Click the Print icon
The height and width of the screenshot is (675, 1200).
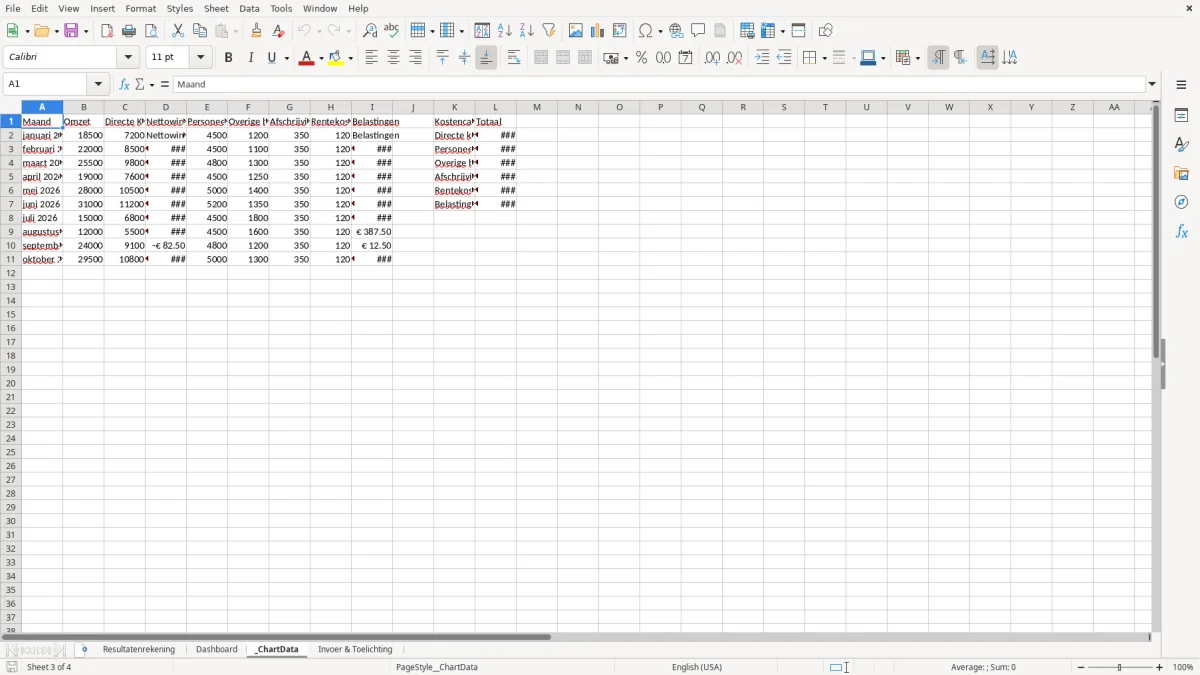tap(129, 31)
